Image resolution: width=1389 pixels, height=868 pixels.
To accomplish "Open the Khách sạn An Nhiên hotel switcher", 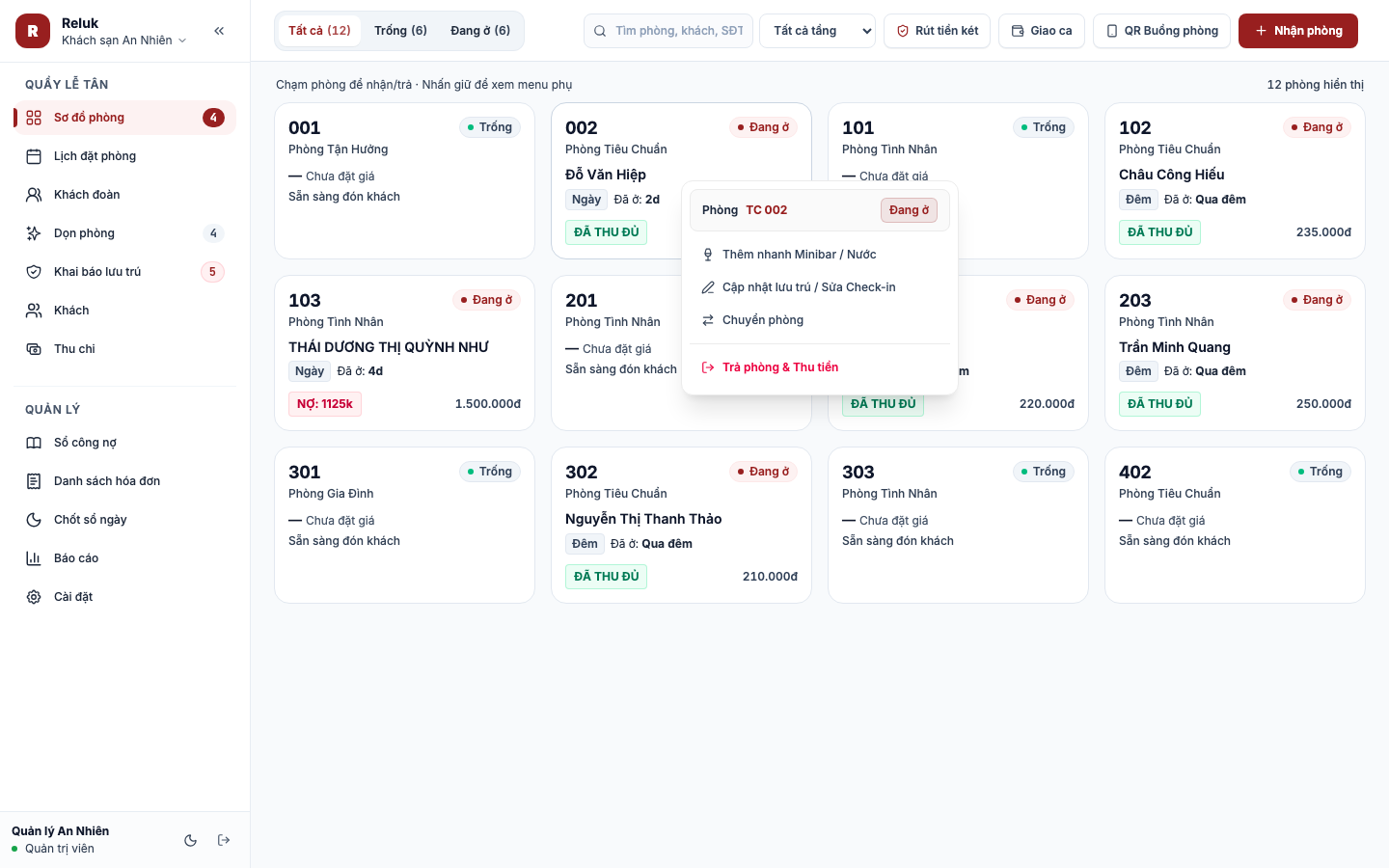I will [x=123, y=41].
